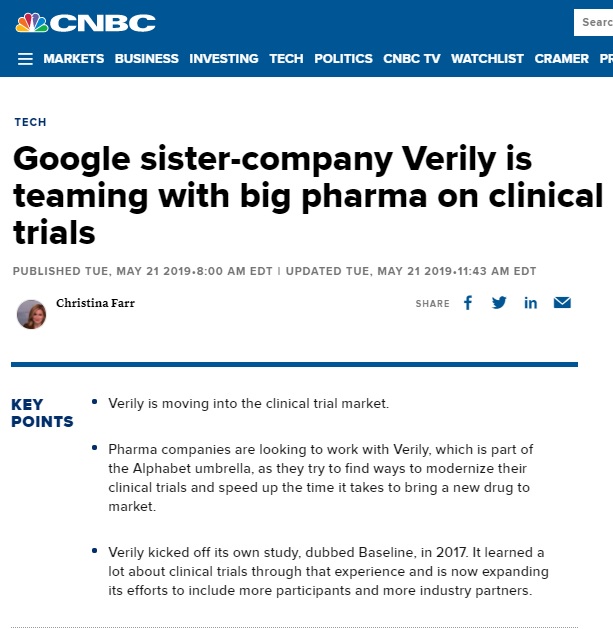Go to the Cramer section
613x629 pixels.
[x=561, y=59]
